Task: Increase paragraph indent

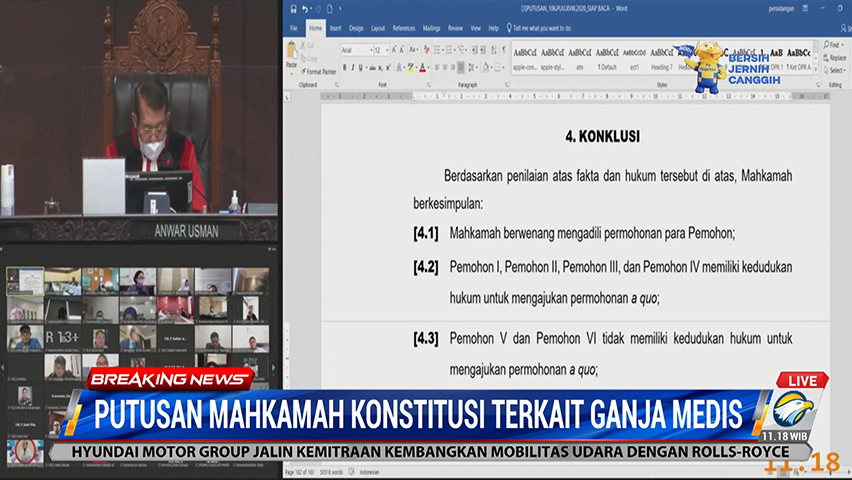Action: click(483, 50)
